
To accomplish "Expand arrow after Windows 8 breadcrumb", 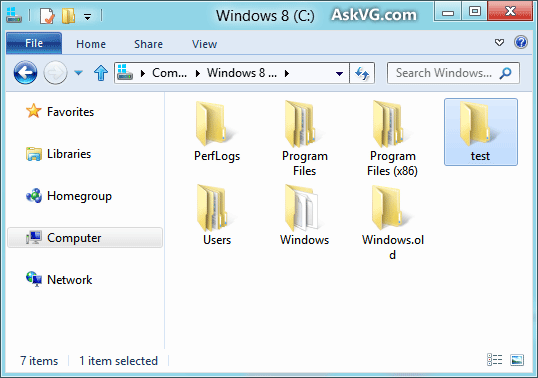I will coord(287,73).
